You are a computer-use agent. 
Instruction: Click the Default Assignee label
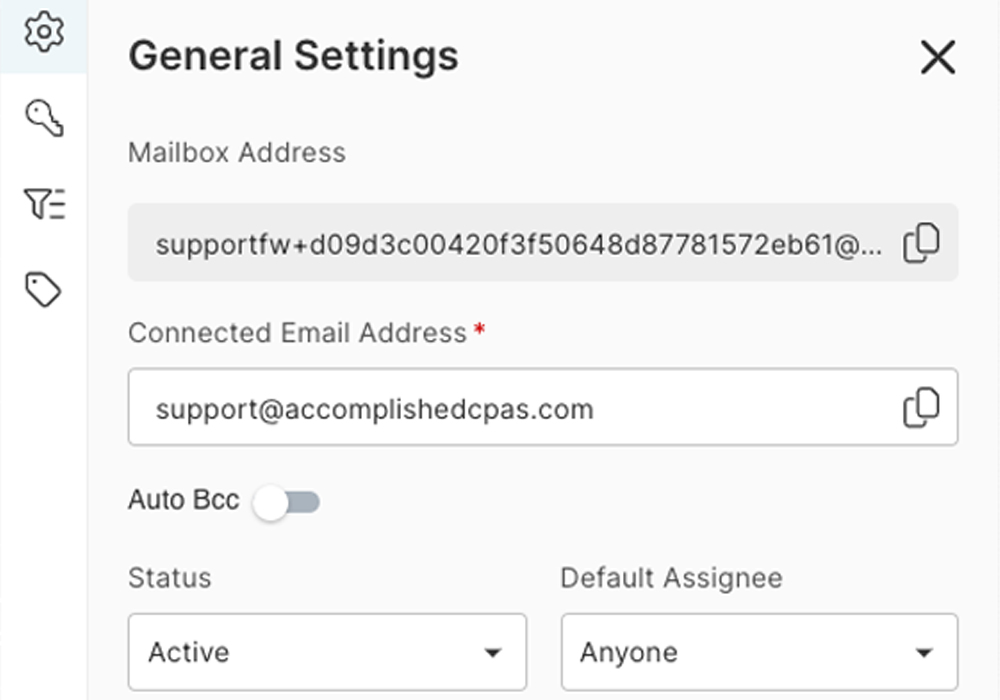[671, 578]
